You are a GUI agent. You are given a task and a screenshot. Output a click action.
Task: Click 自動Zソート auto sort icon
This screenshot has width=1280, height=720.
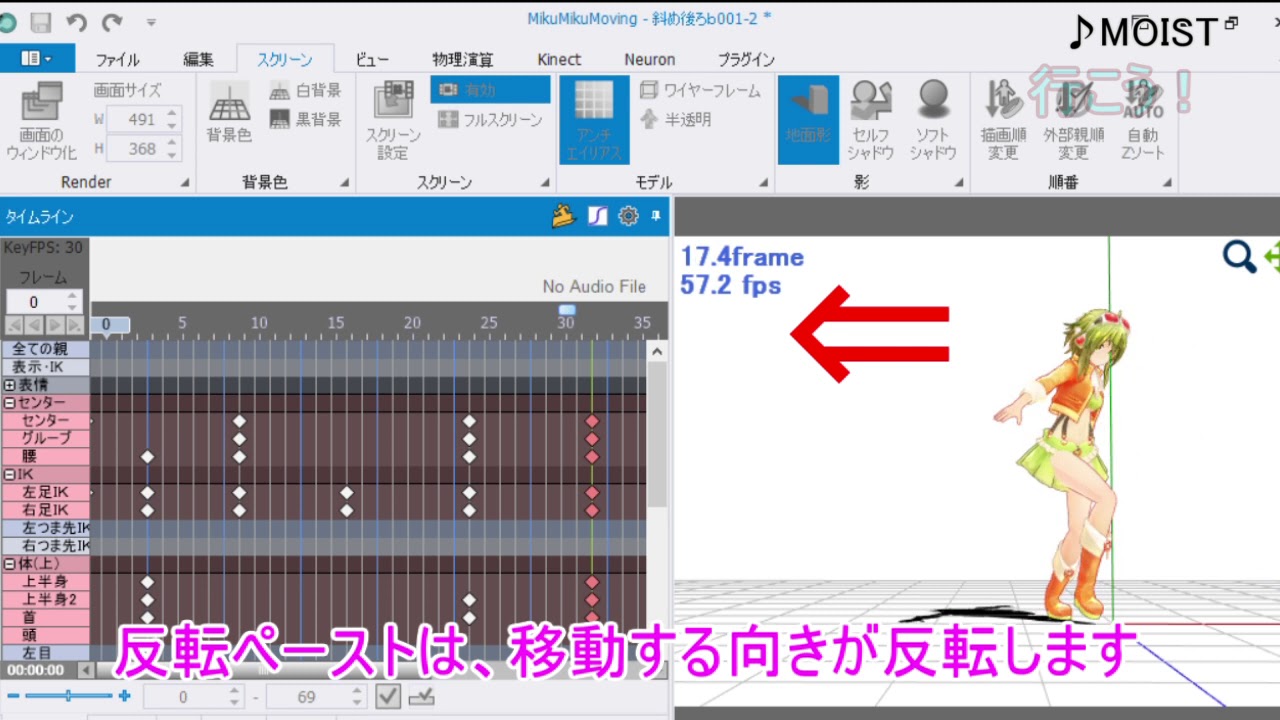[x=1143, y=121]
